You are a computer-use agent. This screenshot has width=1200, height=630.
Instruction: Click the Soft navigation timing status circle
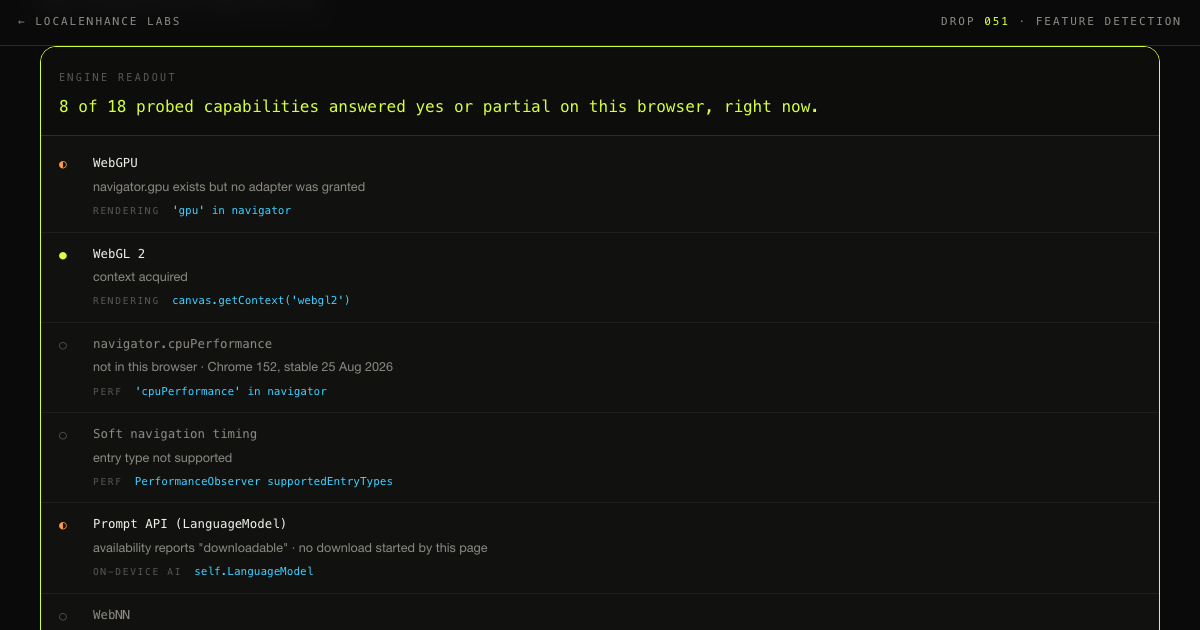tap(63, 435)
